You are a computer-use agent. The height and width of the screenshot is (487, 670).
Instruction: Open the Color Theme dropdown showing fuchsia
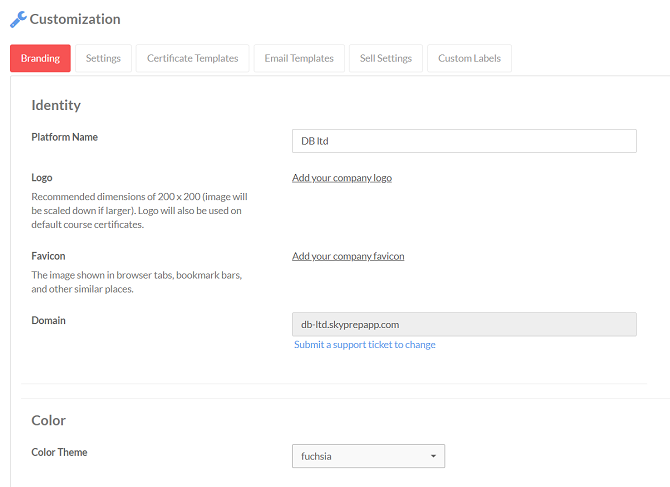368,456
